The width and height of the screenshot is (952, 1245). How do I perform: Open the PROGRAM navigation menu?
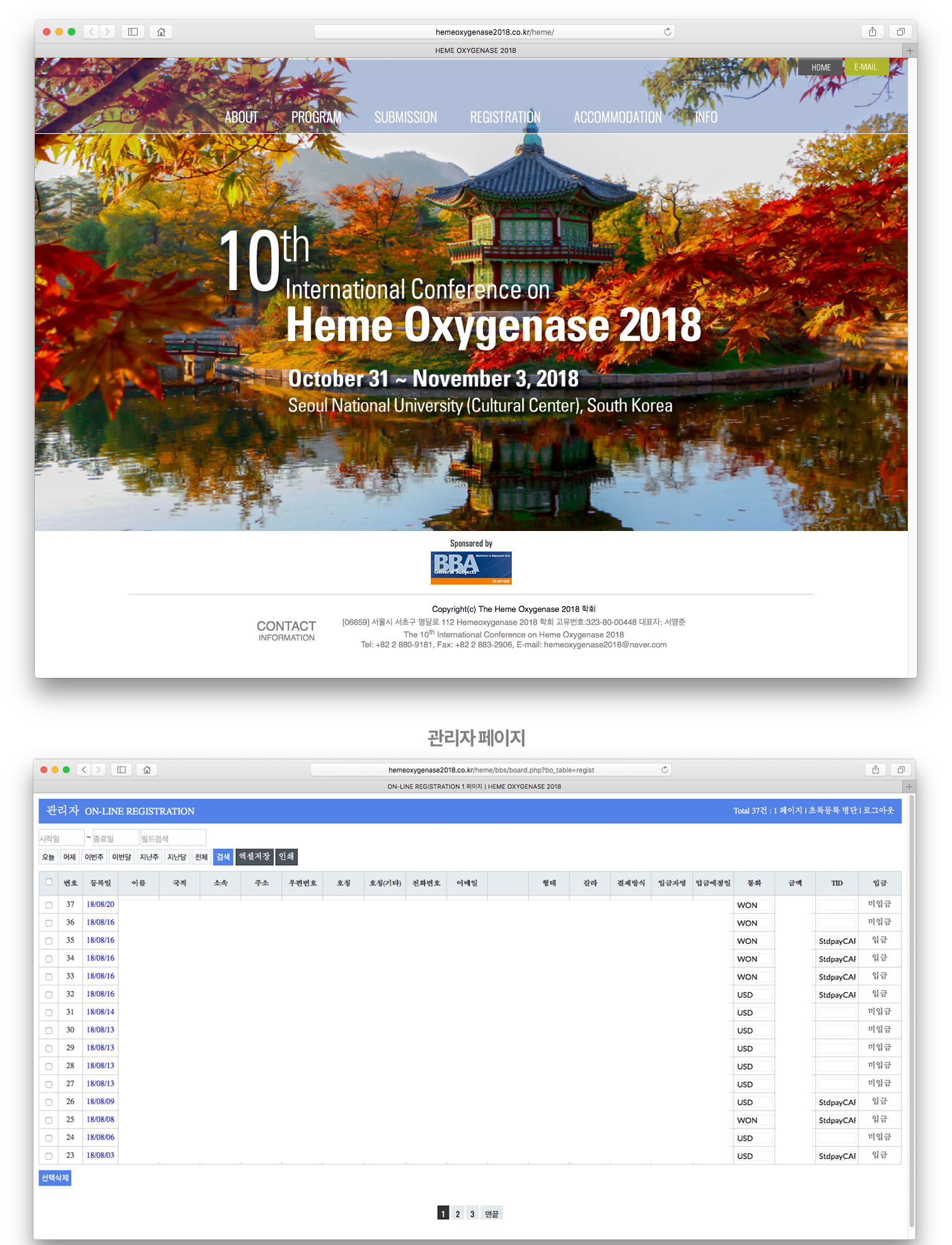(x=316, y=117)
